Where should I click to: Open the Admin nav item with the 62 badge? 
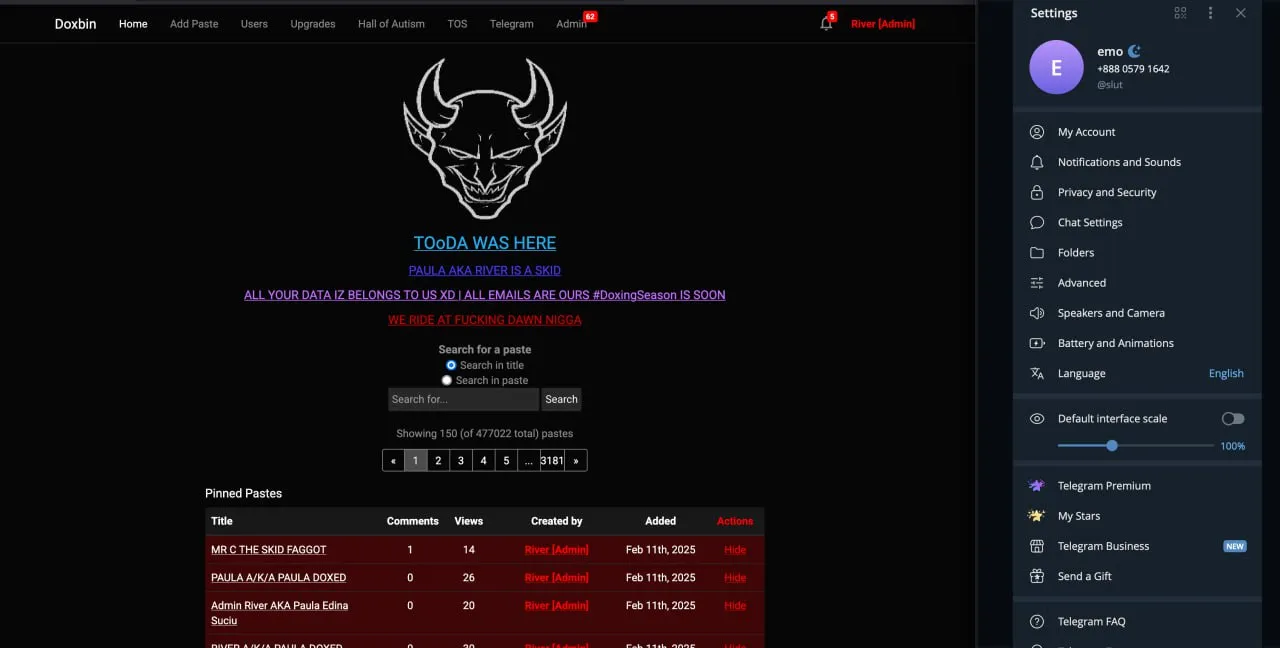[x=571, y=24]
